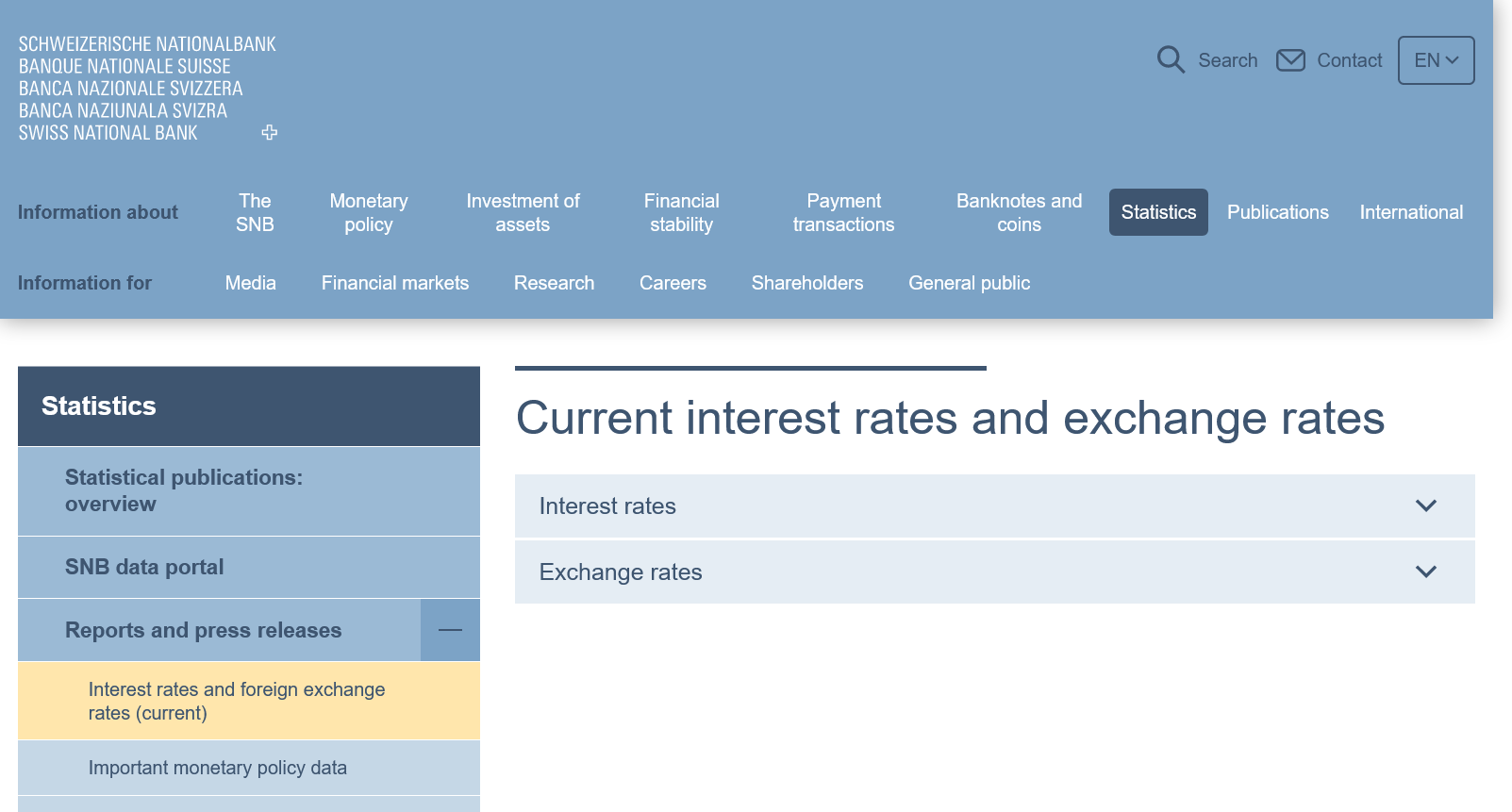
Task: Open the EN language dropdown
Action: pyautogui.click(x=1436, y=60)
